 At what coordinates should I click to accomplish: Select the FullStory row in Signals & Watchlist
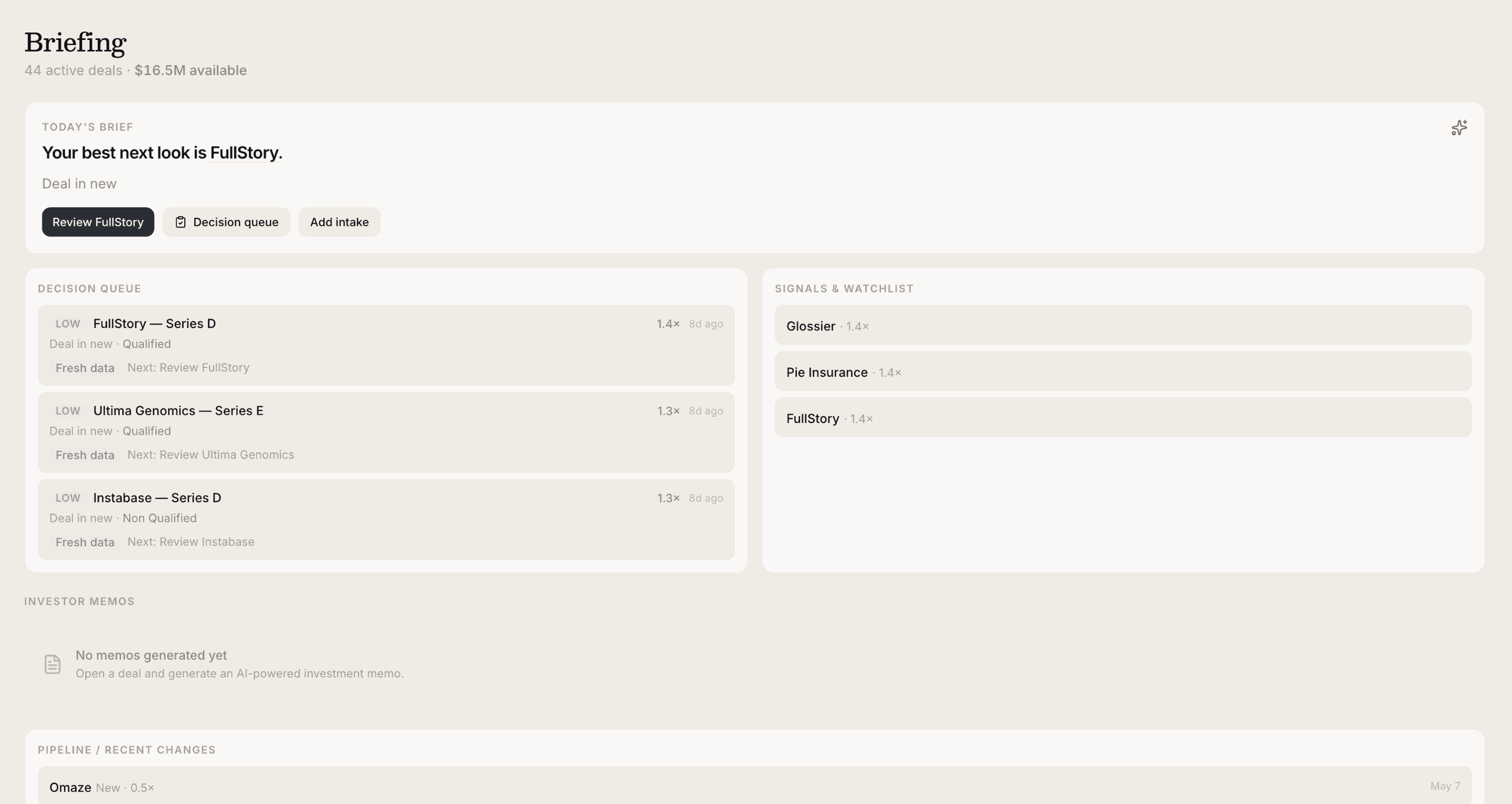point(1123,418)
